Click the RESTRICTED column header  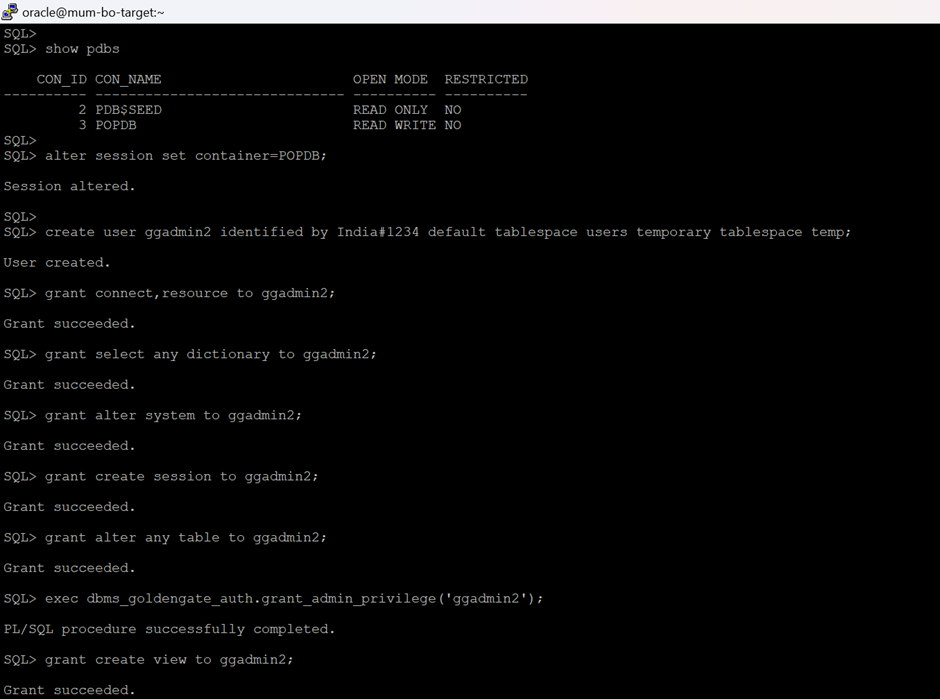pos(486,79)
